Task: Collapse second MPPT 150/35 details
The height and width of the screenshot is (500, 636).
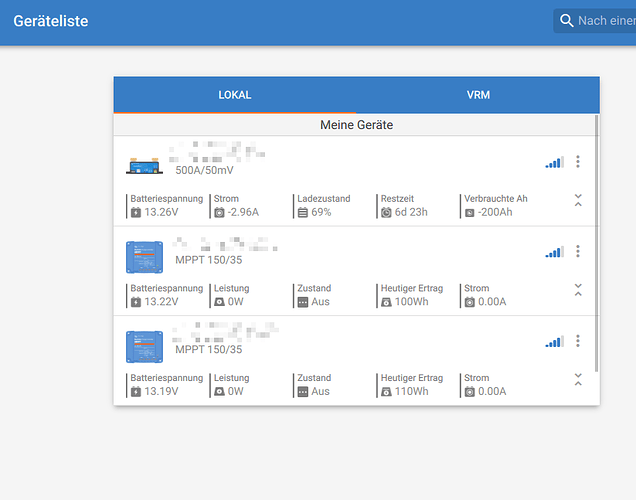Action: tap(578, 380)
